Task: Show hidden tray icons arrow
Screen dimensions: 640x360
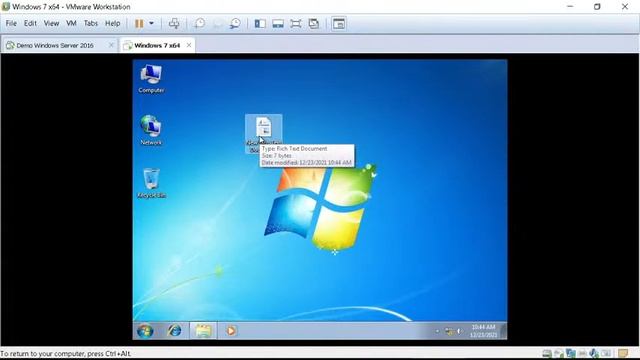Action: (x=437, y=331)
